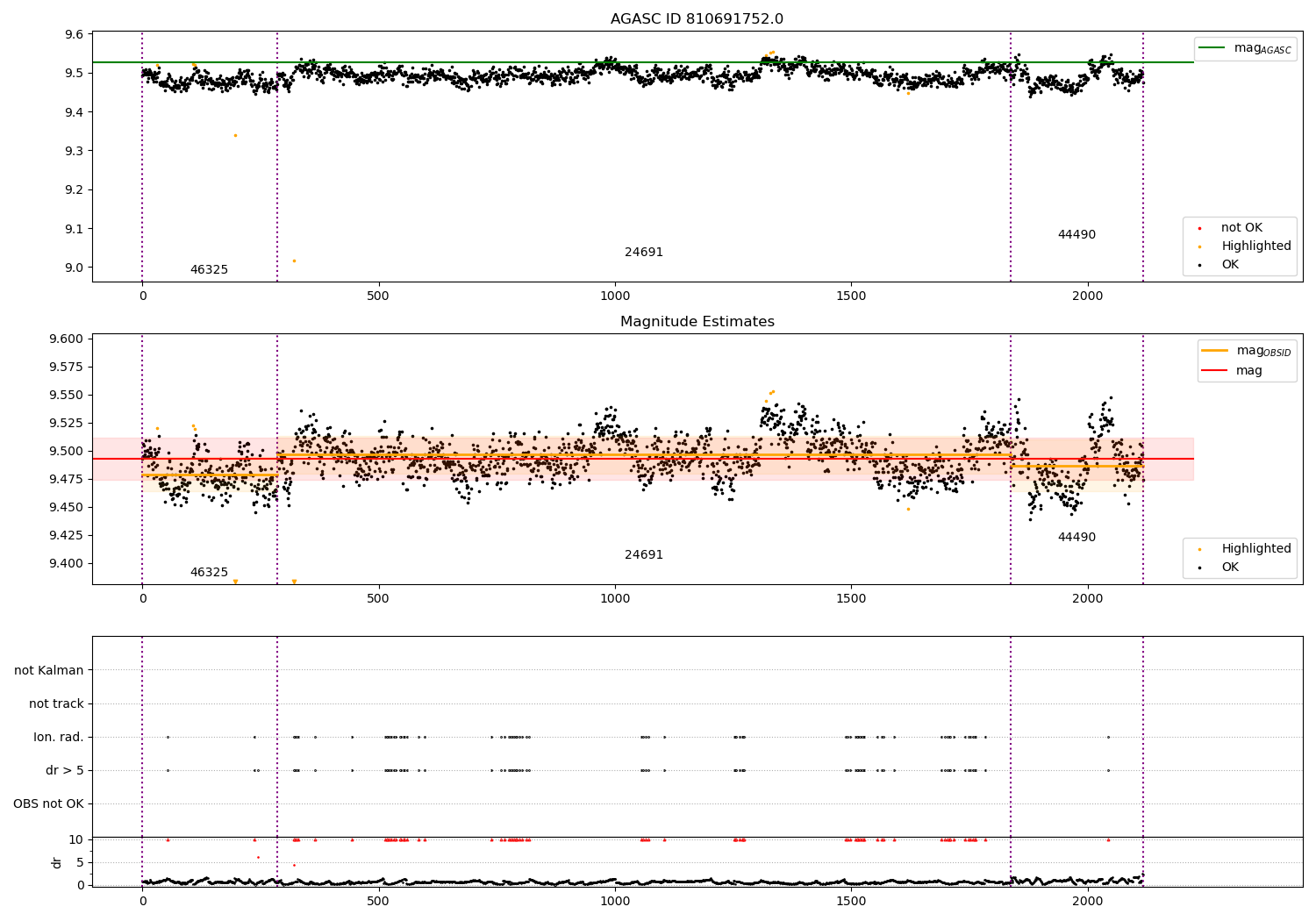1316x921 pixels.
Task: Select label 44490 in the top plot
Action: pyautogui.click(x=1076, y=235)
